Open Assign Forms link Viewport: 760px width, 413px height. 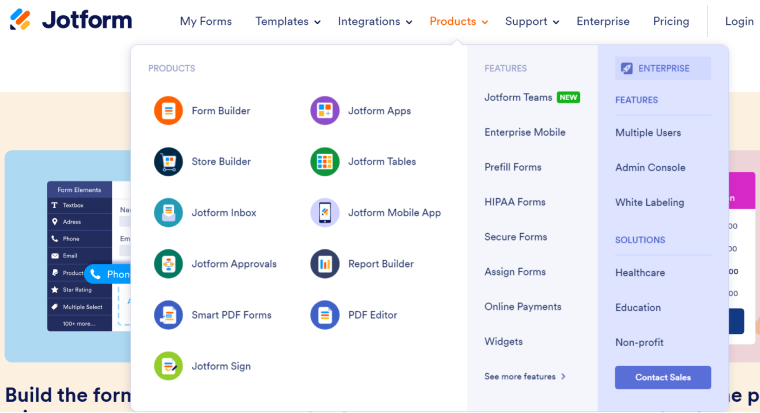point(515,272)
